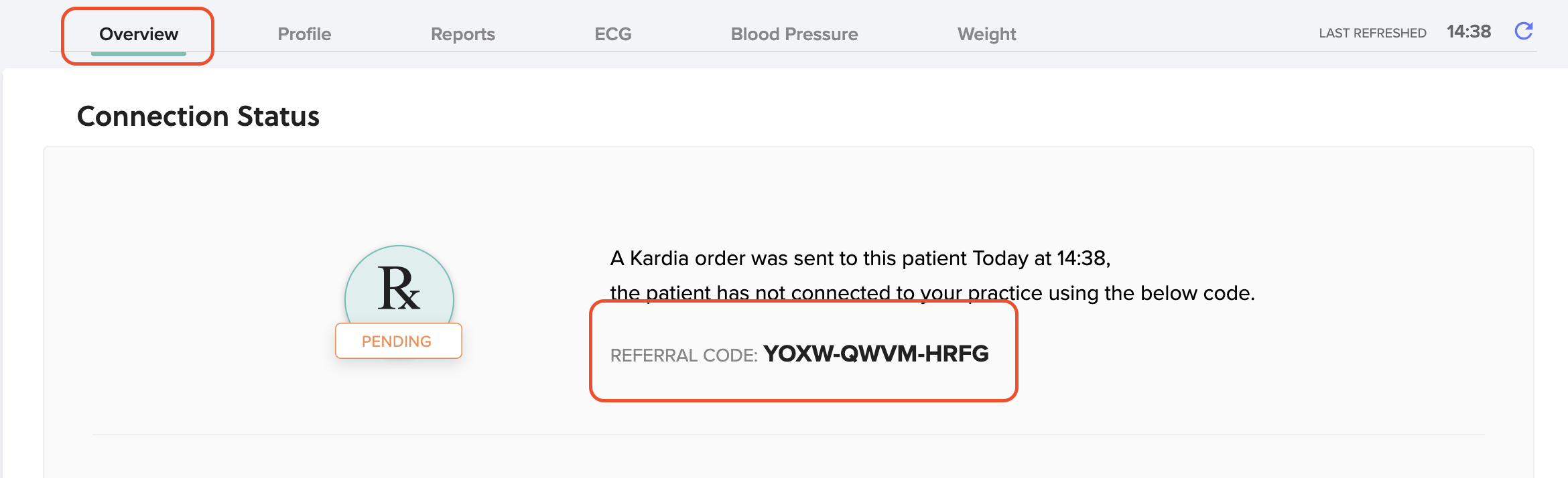Select the ECG tab
1568x478 pixels.
(612, 34)
